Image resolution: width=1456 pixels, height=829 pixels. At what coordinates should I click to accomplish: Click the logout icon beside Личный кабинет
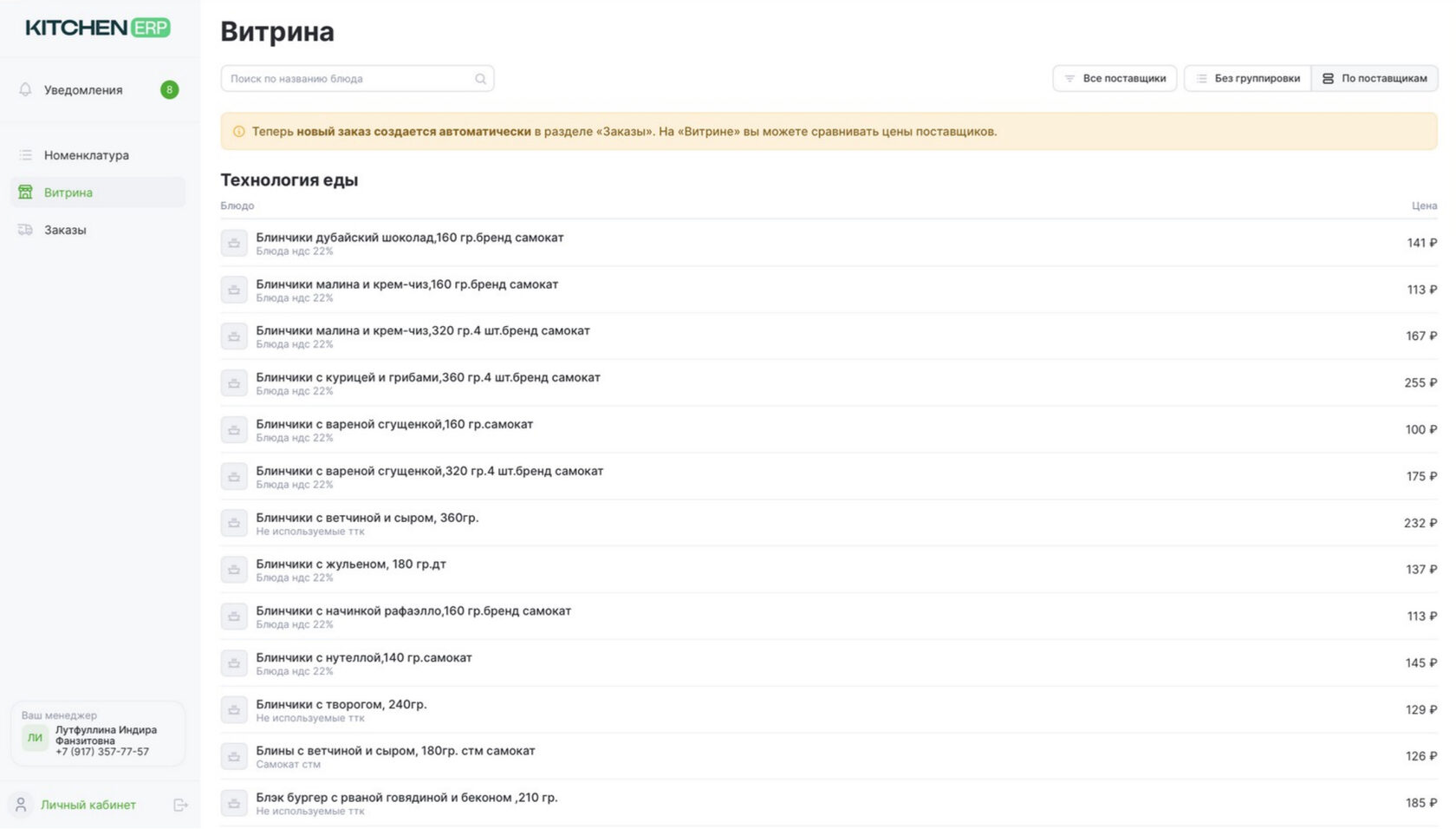tap(180, 805)
